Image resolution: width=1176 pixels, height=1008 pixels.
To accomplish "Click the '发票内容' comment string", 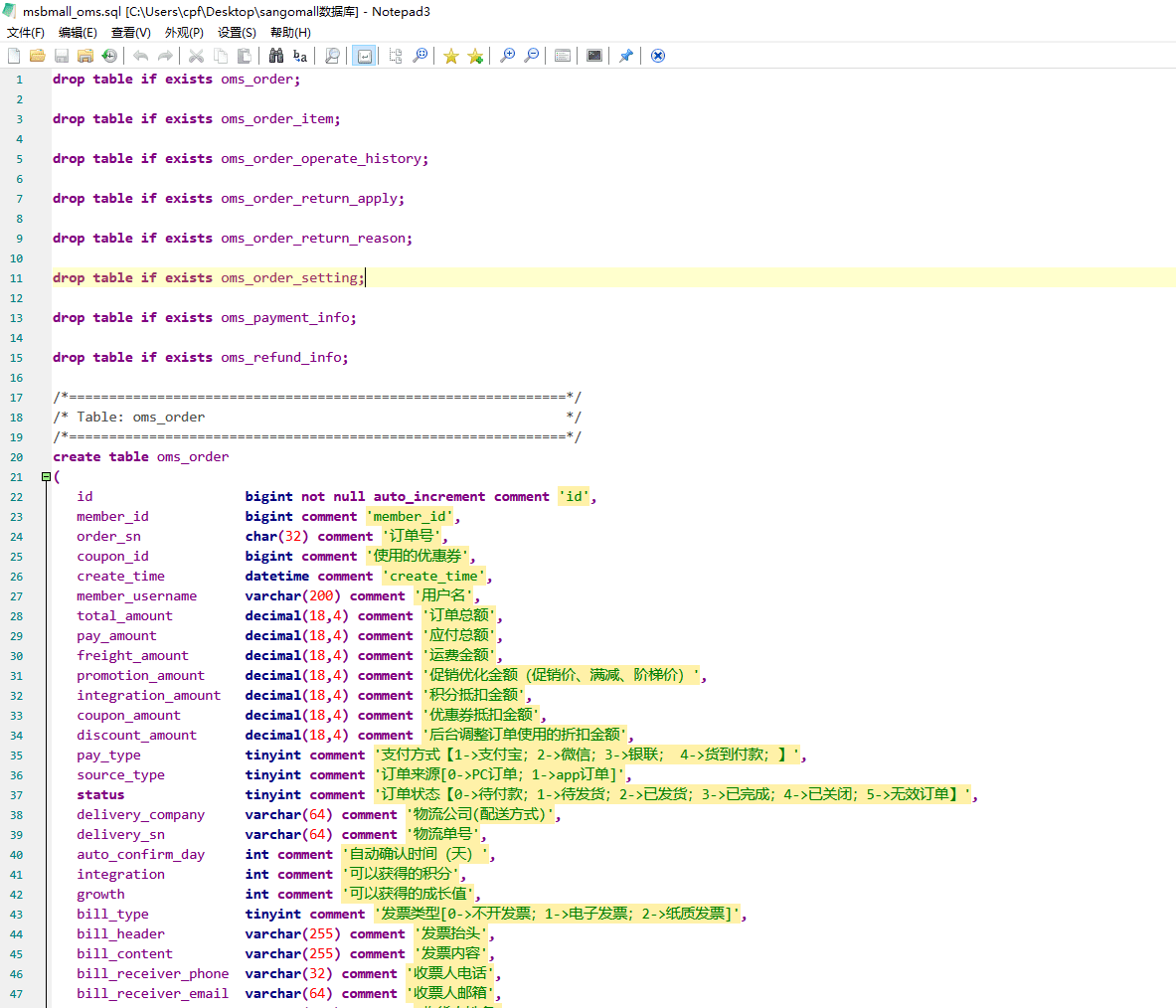I will 451,953.
